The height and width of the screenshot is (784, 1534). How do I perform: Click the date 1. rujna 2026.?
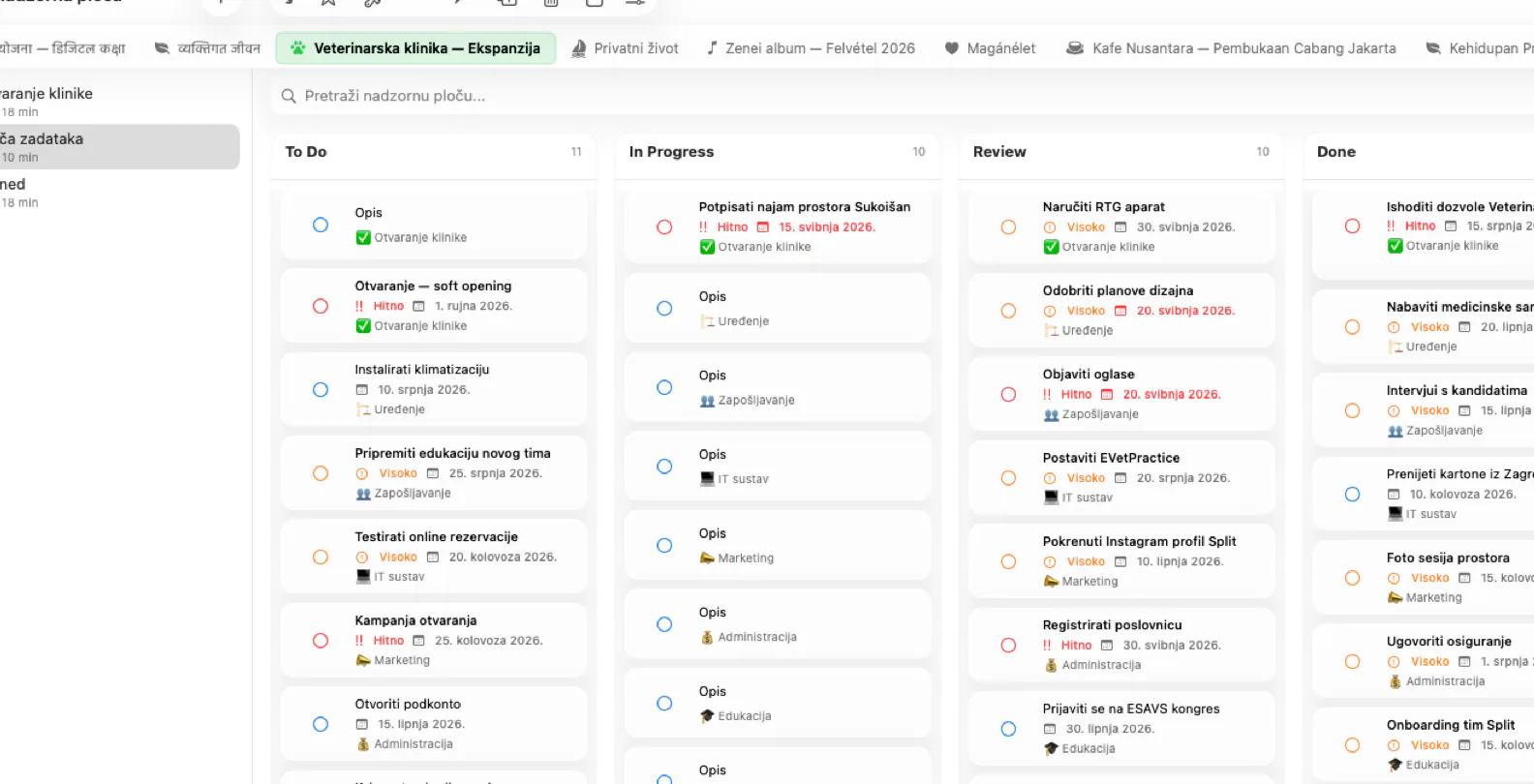[x=473, y=306]
